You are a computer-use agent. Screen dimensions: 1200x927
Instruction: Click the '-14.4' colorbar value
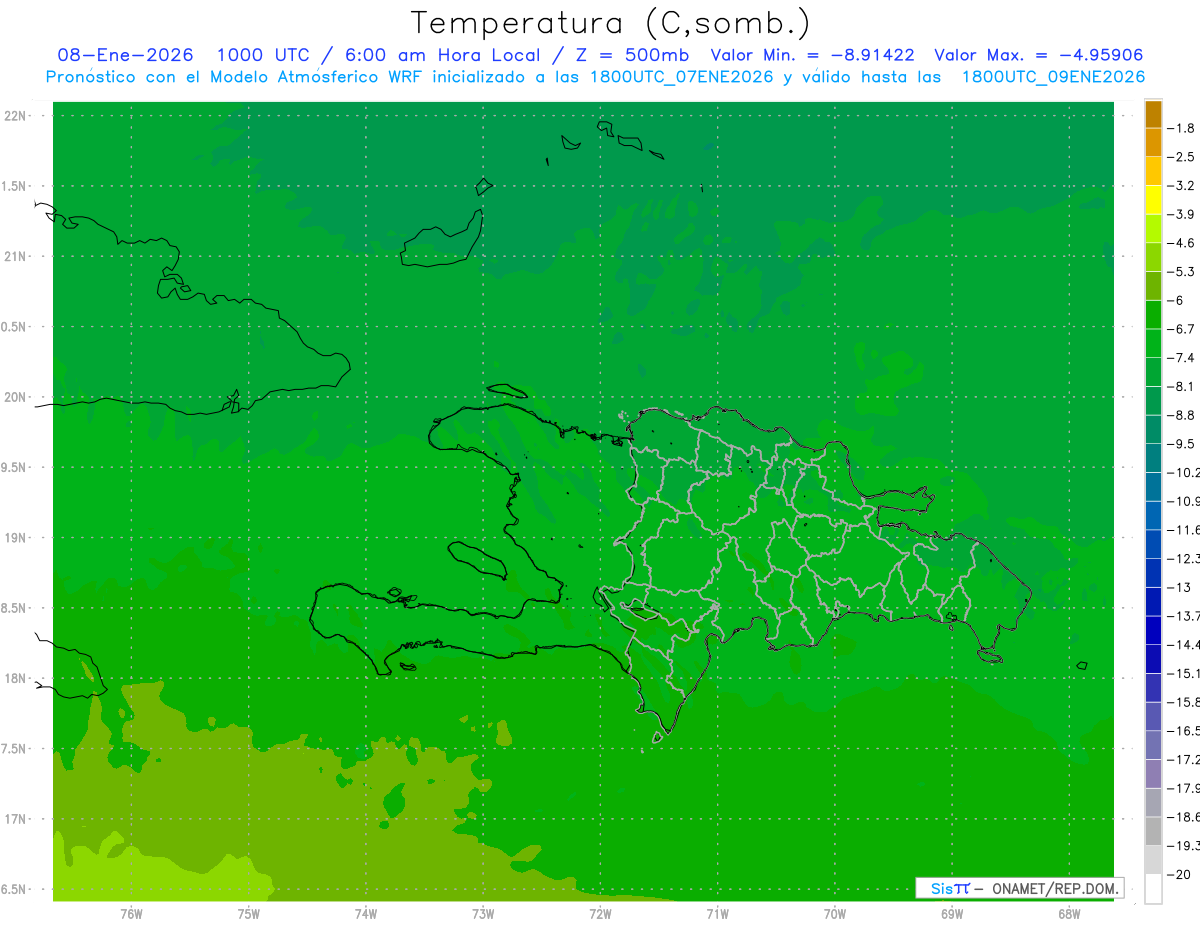[x=1183, y=644]
